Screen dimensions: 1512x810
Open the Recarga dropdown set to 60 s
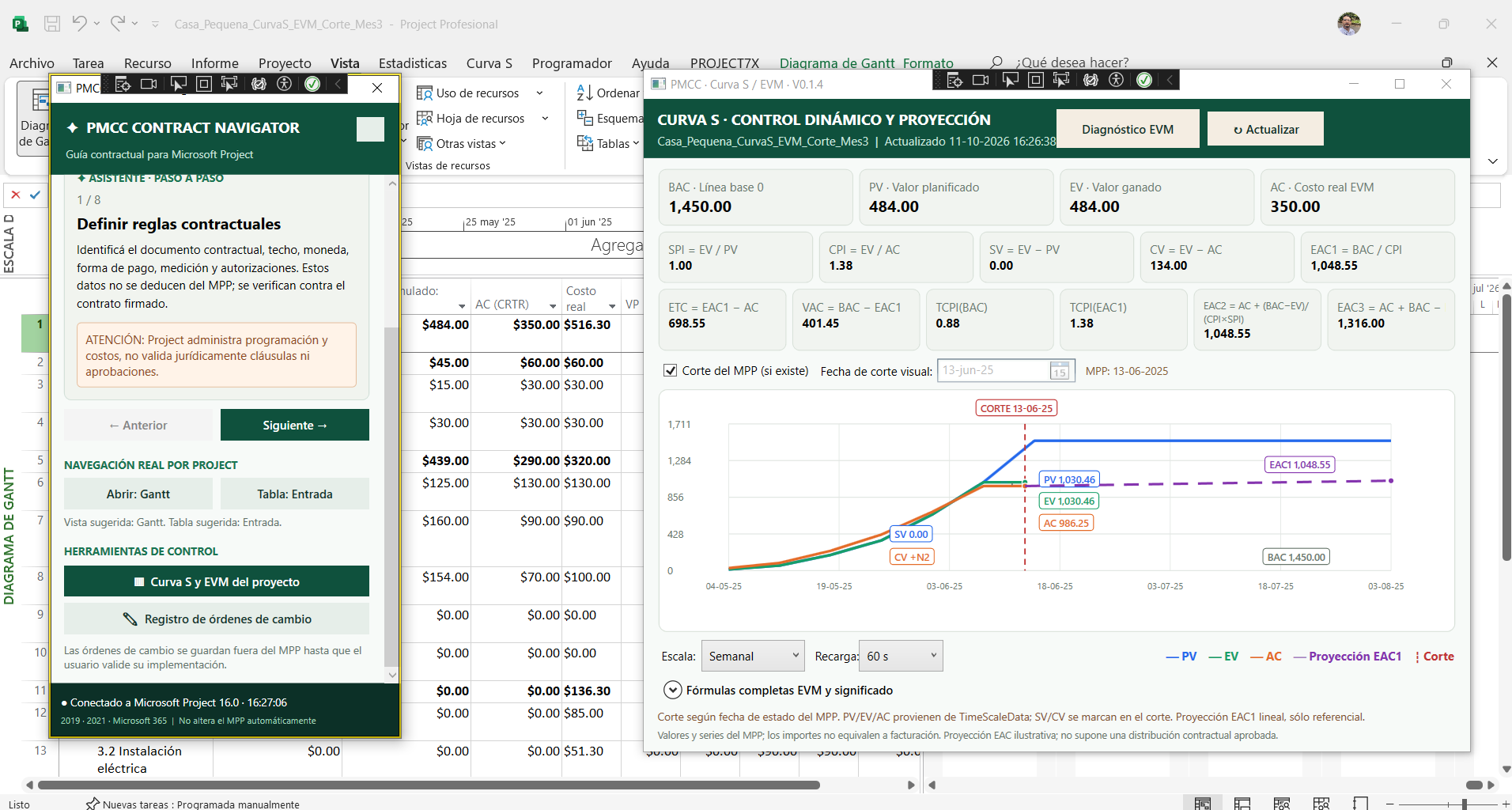point(901,656)
